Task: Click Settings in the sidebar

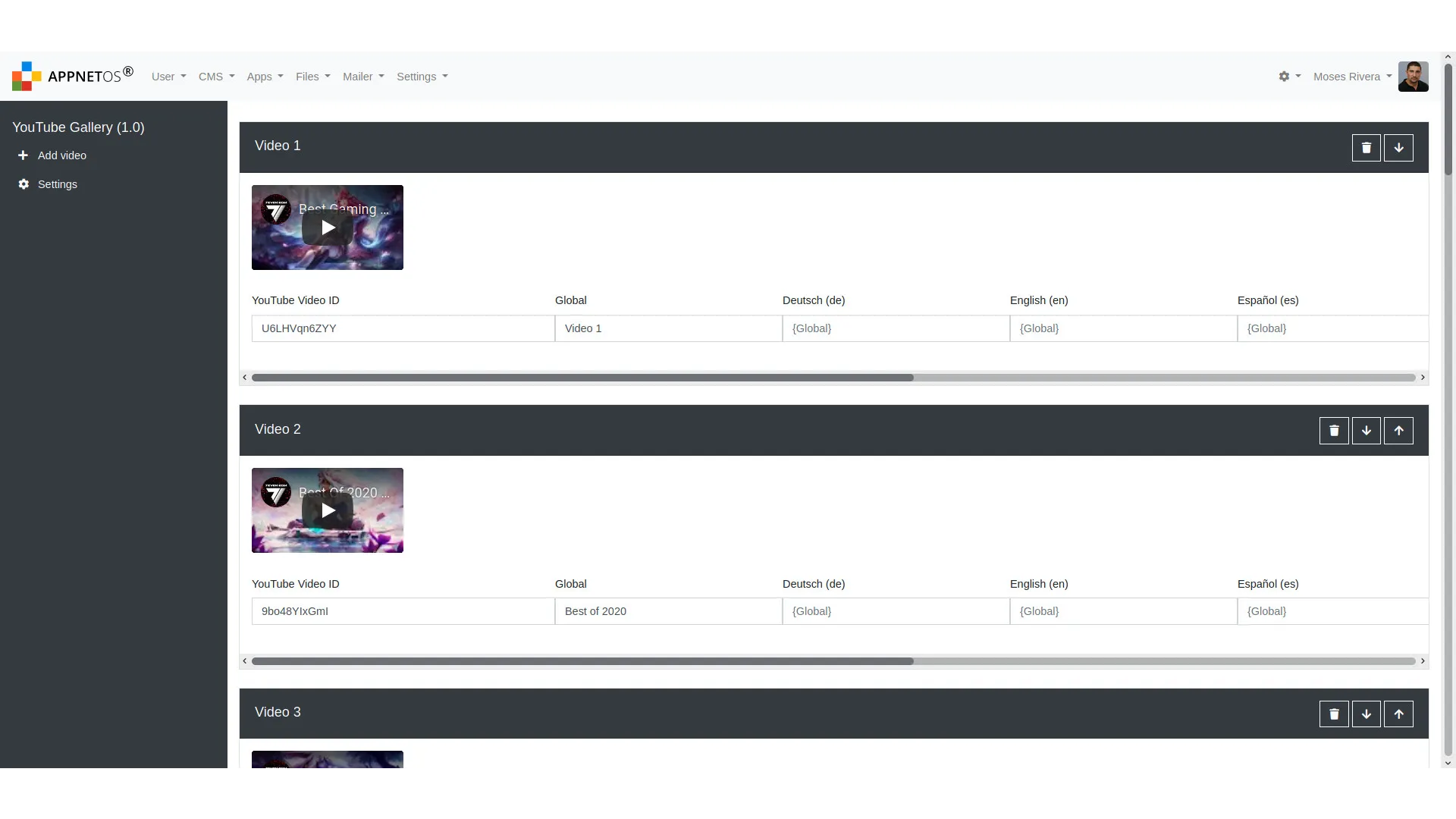Action: [57, 184]
